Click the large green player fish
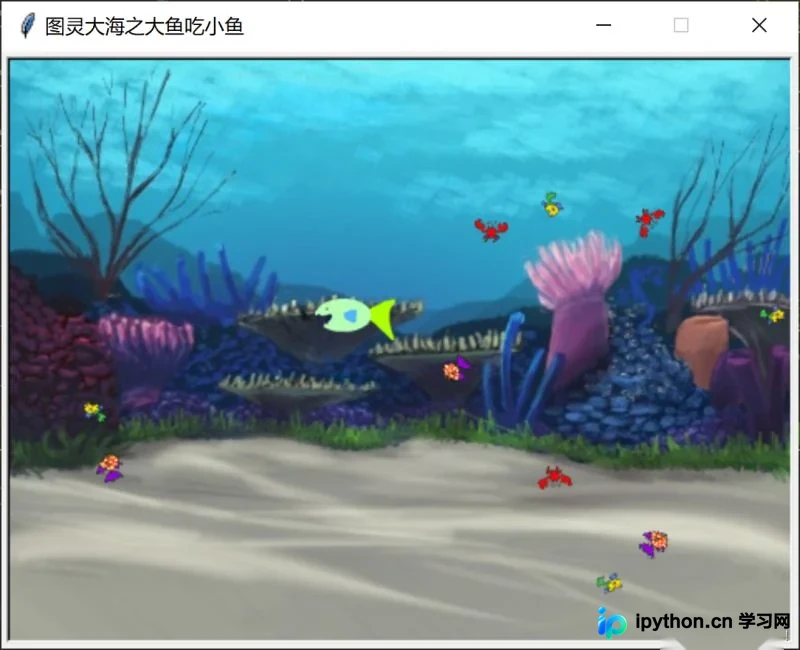Image resolution: width=800 pixels, height=650 pixels. coord(356,318)
